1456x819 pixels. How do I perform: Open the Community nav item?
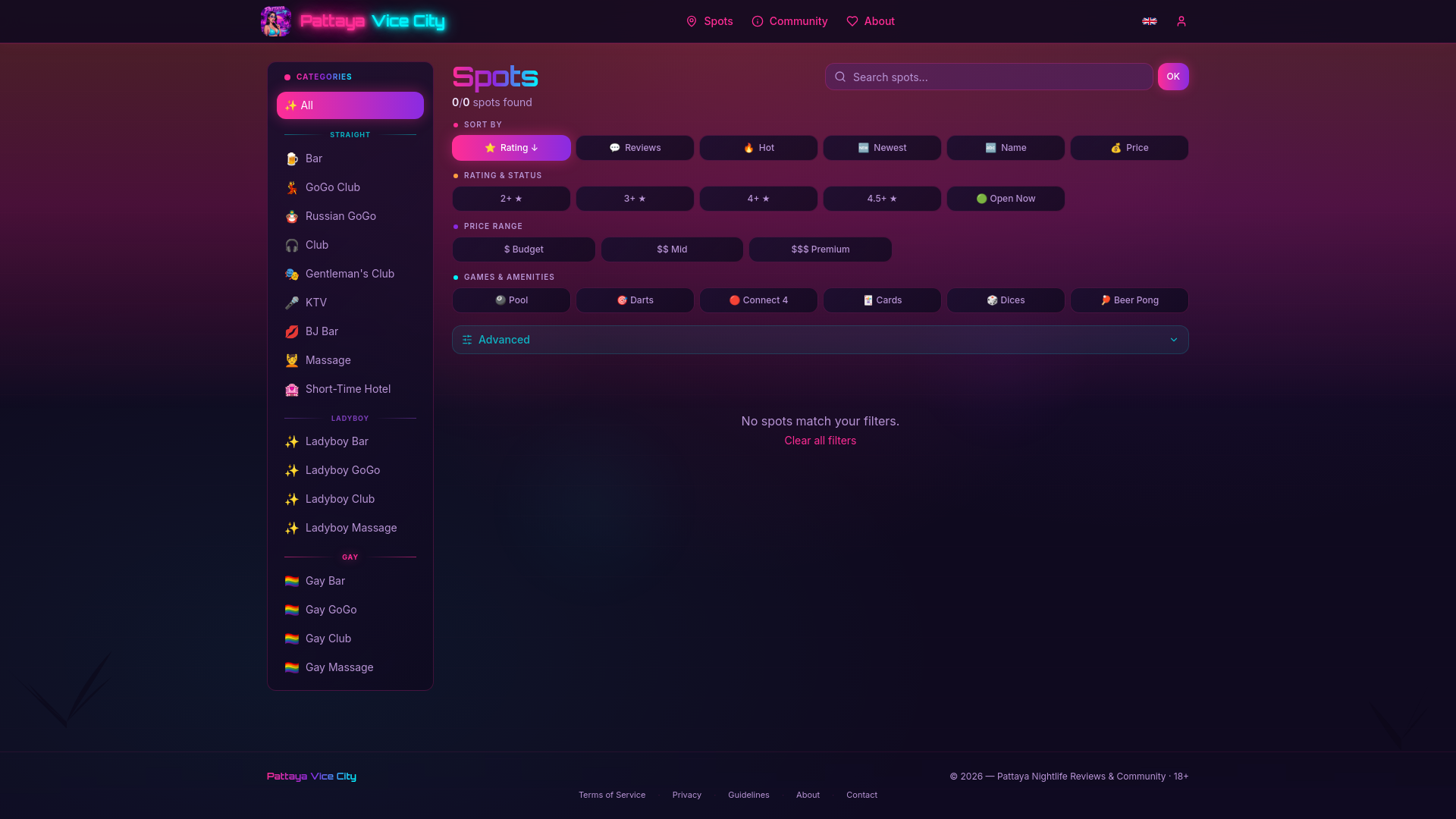tap(789, 21)
